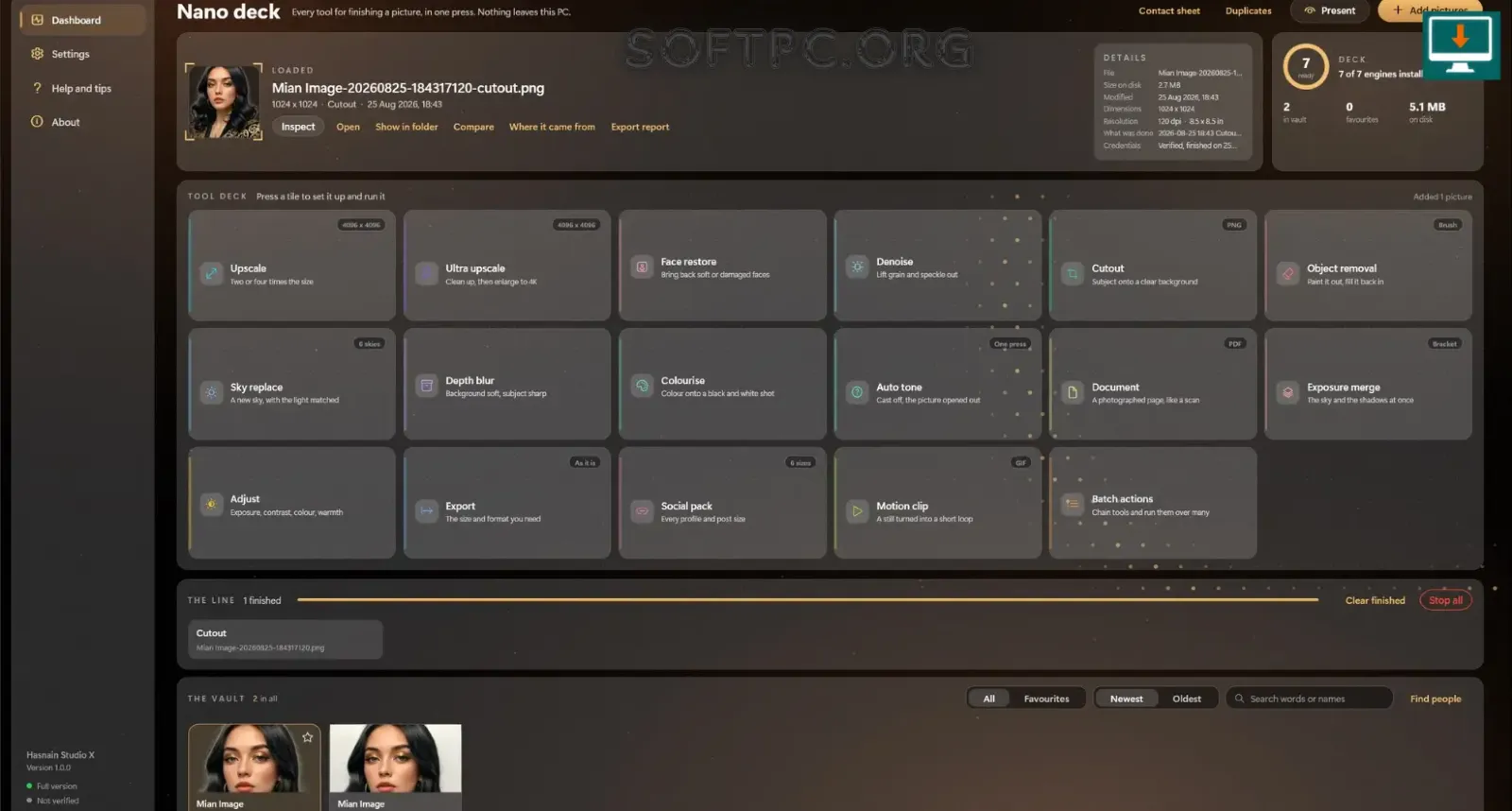Image resolution: width=1512 pixels, height=811 pixels.
Task: Click the download monitor icon
Action: [1460, 45]
